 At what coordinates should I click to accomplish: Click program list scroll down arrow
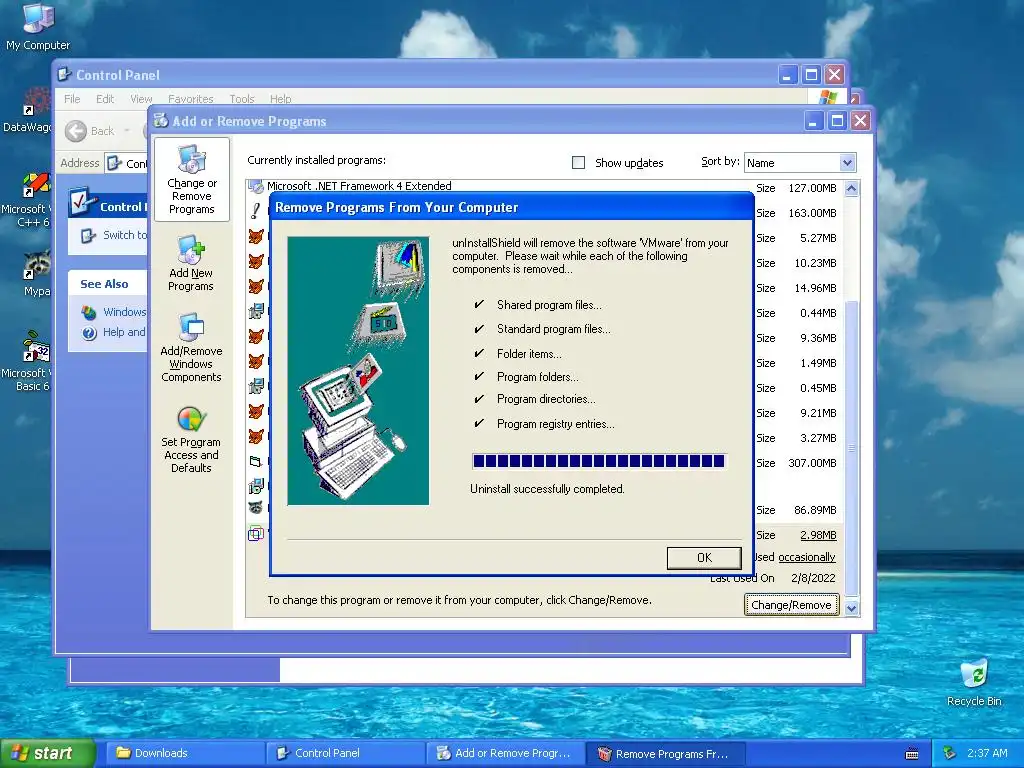point(851,609)
